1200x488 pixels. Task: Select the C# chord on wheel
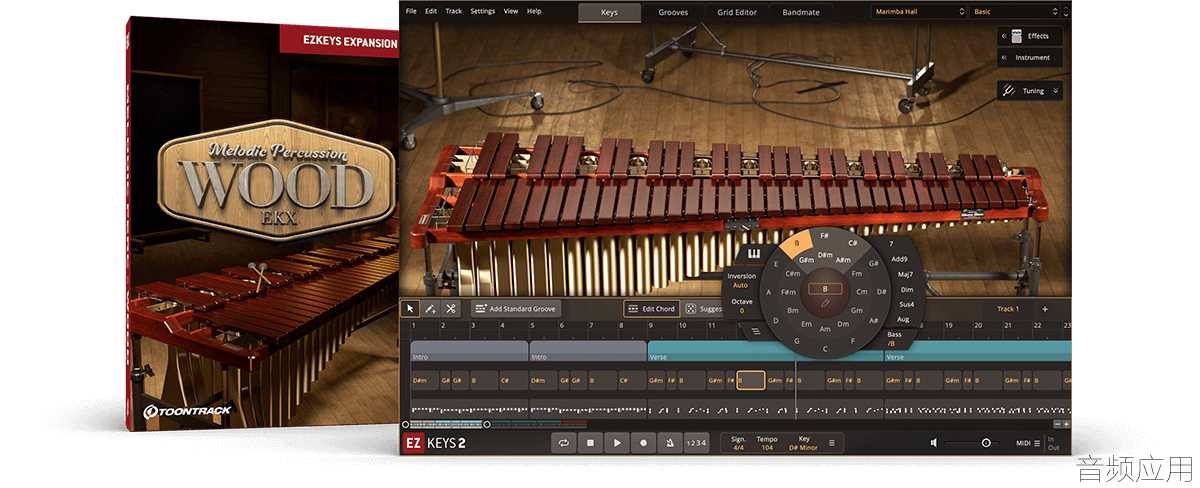pyautogui.click(x=853, y=243)
